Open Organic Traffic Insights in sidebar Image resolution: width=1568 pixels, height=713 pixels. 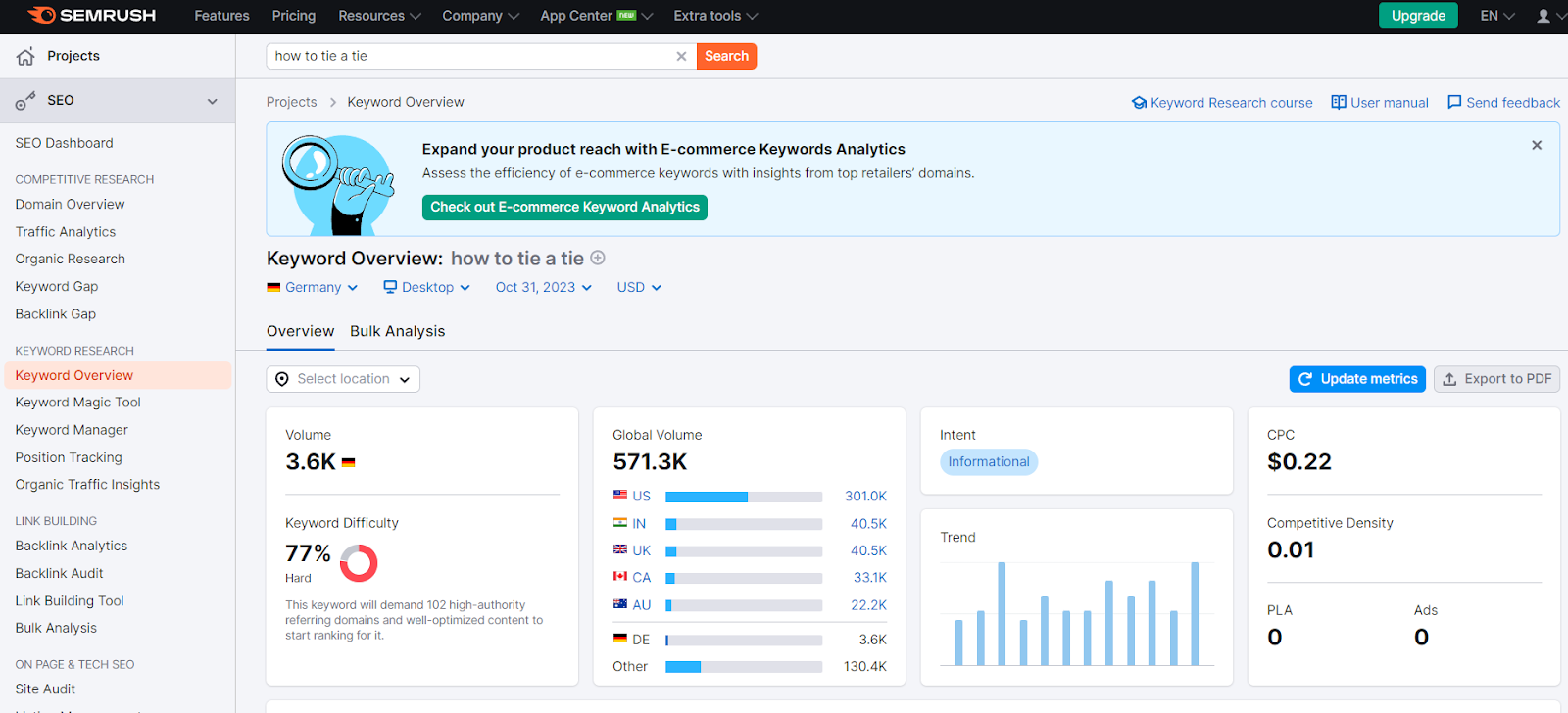(x=87, y=485)
